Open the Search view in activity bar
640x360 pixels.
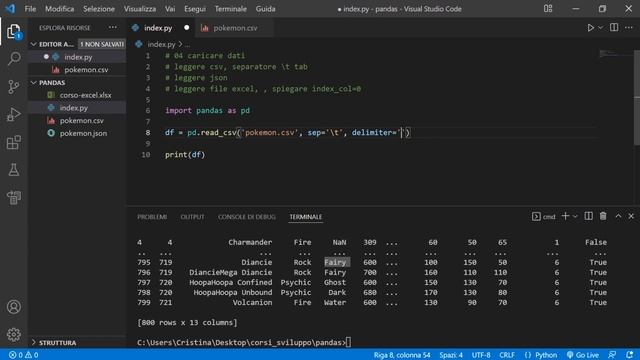(14, 59)
